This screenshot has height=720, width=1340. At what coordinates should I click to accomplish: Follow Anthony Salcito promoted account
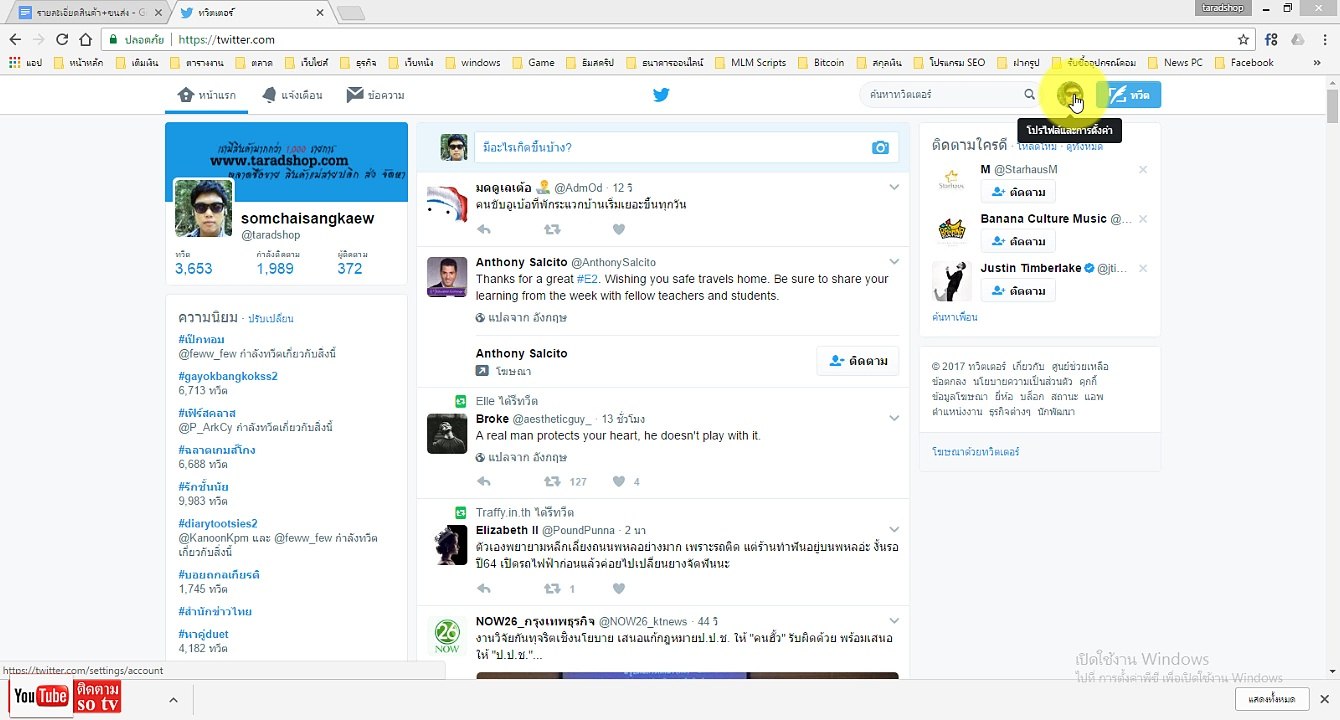[857, 361]
